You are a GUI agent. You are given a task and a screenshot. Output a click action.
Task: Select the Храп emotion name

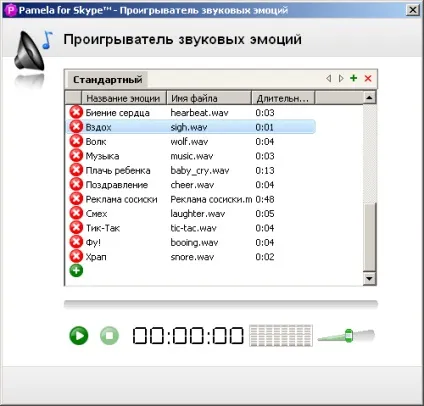[x=96, y=257]
